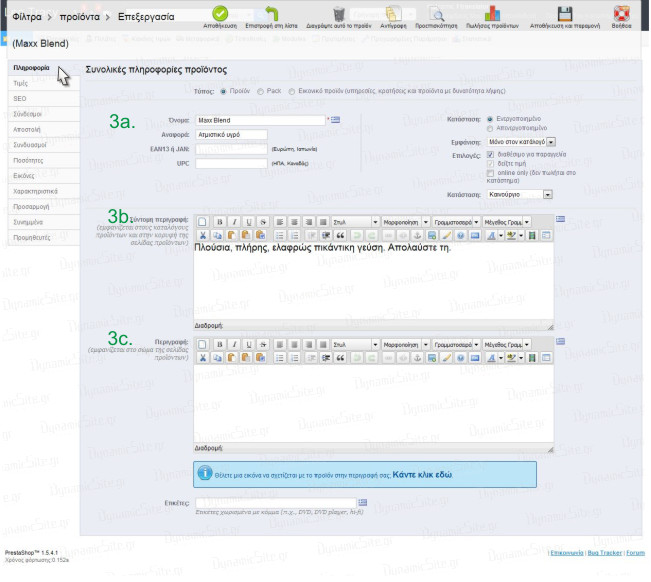Click the Κάντε κλικ εδώ link
This screenshot has height=582, width=651.
coord(422,474)
